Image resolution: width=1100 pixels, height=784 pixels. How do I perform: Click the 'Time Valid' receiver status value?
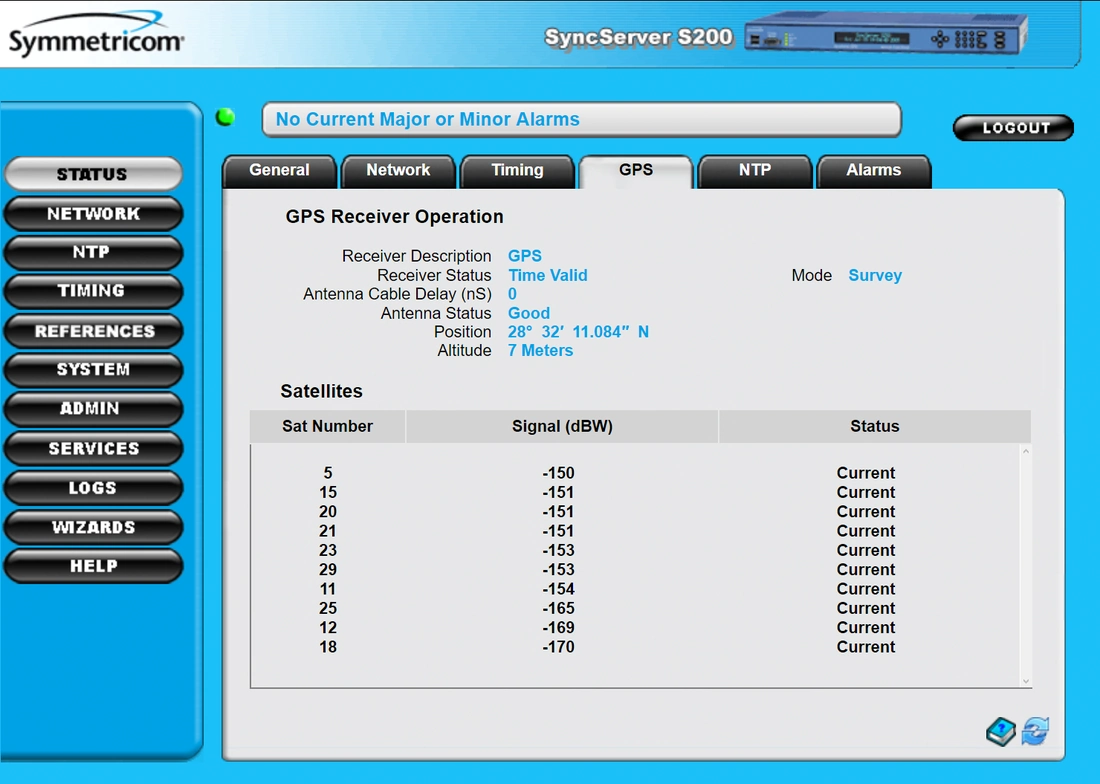pyautogui.click(x=548, y=276)
